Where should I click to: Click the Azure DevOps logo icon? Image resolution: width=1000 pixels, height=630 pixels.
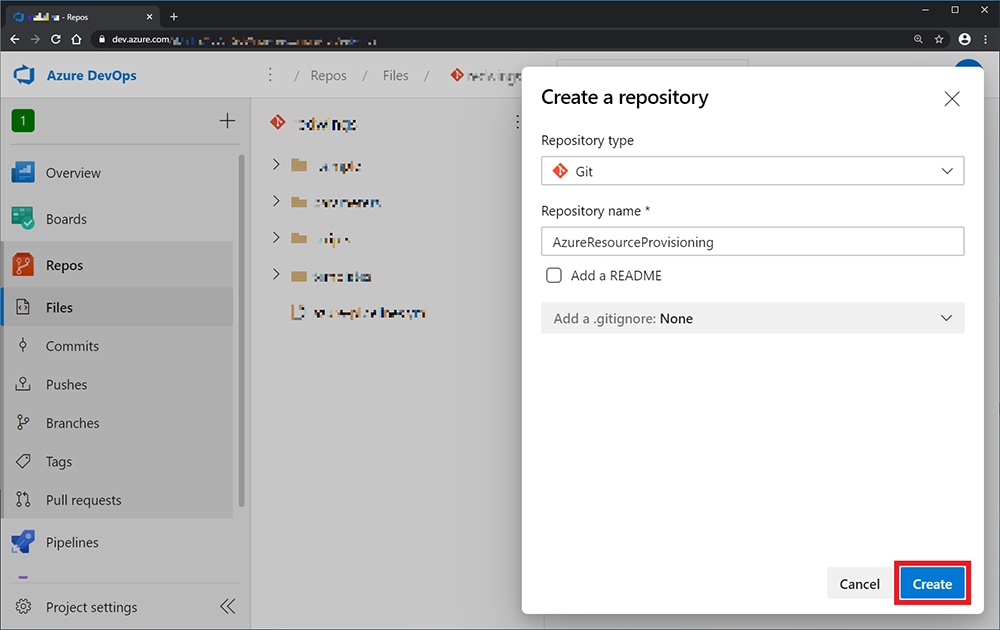(x=24, y=75)
